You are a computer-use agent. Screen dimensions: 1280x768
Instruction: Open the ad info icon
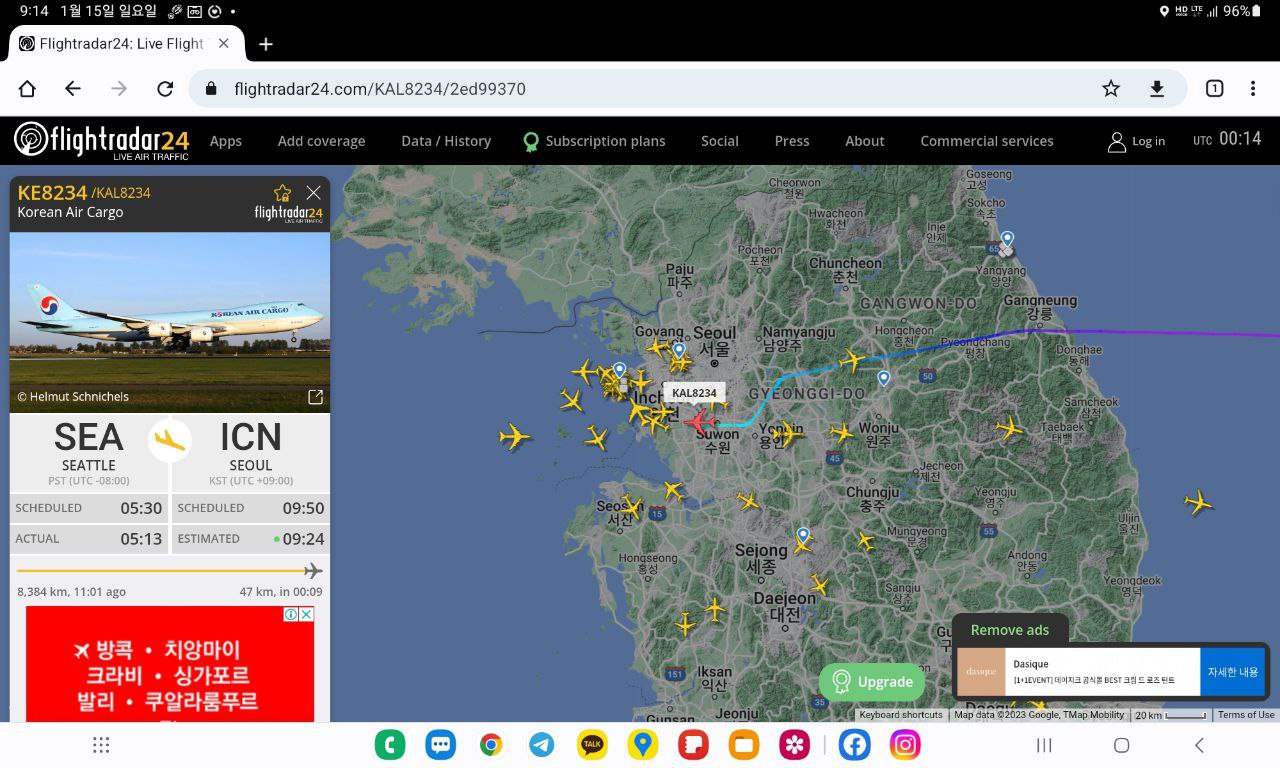pos(291,614)
